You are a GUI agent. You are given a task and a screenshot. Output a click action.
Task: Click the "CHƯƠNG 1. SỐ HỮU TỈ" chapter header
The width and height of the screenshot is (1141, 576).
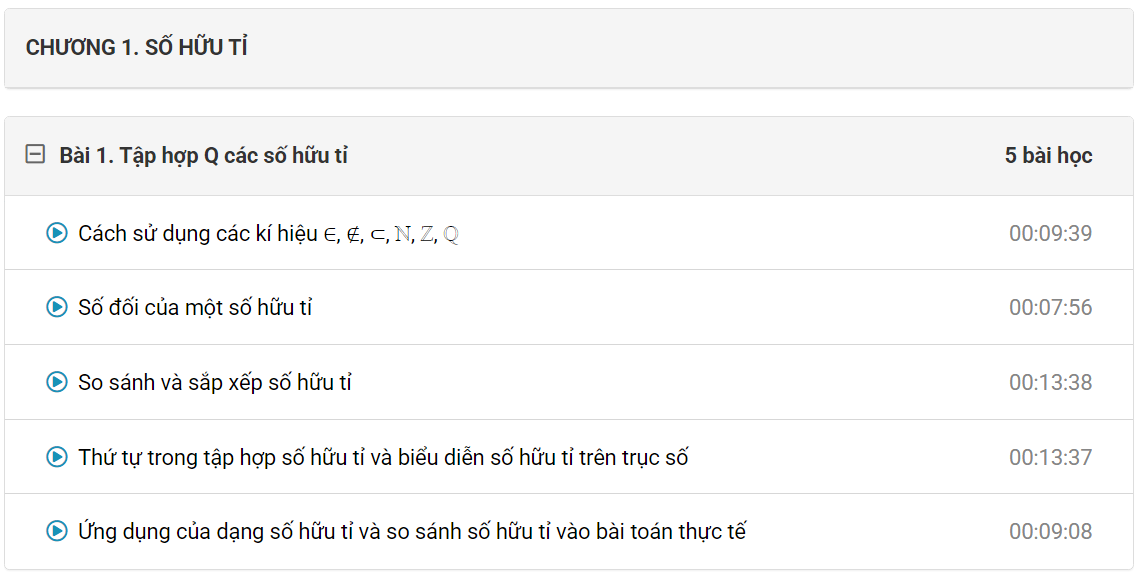pos(137,47)
